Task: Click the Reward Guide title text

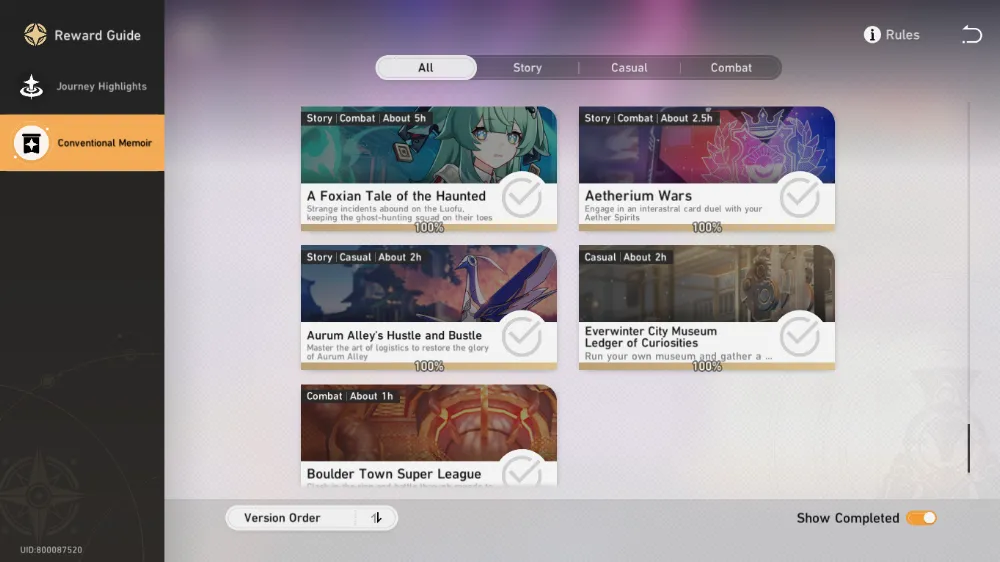Action: point(98,36)
